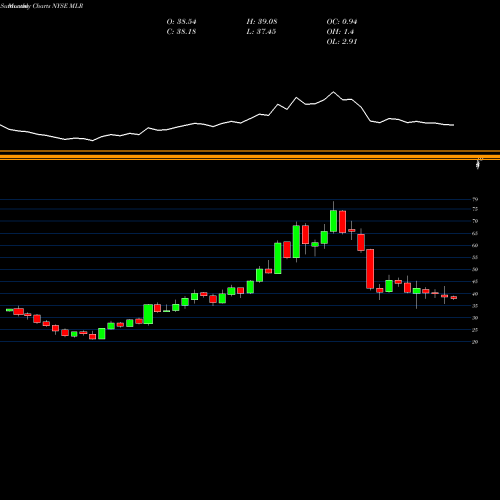Click the 'OL: 2.91' value
500x500 pixels.
[342, 42]
